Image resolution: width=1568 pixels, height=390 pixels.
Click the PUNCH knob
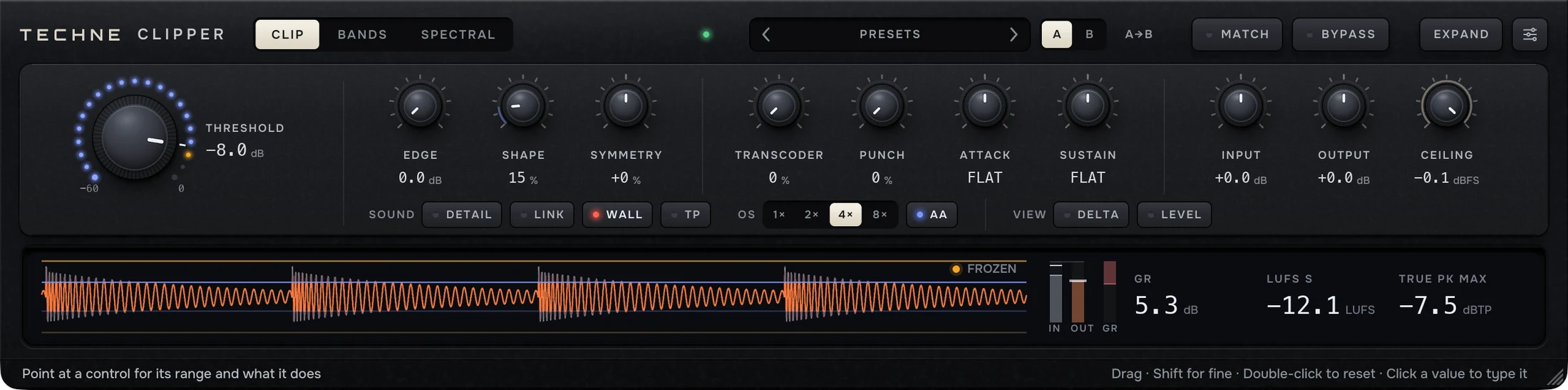[882, 106]
